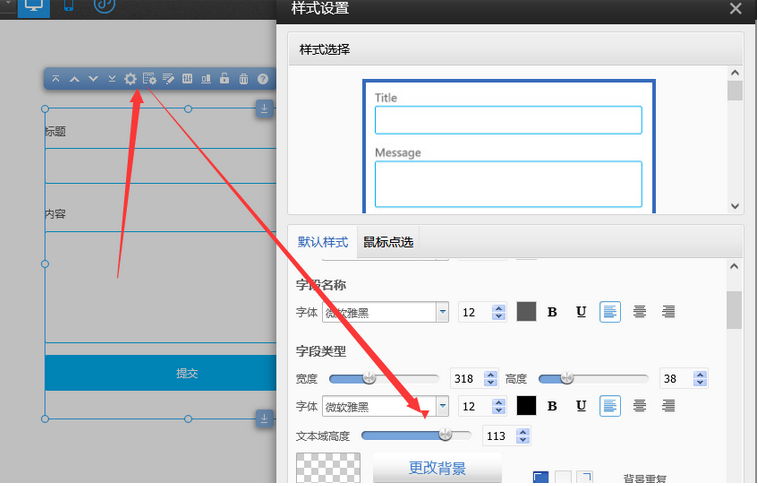758x486 pixels.
Task: Click the unlock padlock icon
Action: click(x=224, y=78)
